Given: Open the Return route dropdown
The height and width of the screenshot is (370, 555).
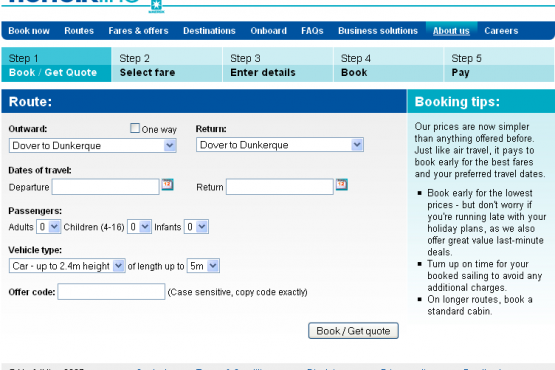Looking at the screenshot, I should tap(280, 145).
